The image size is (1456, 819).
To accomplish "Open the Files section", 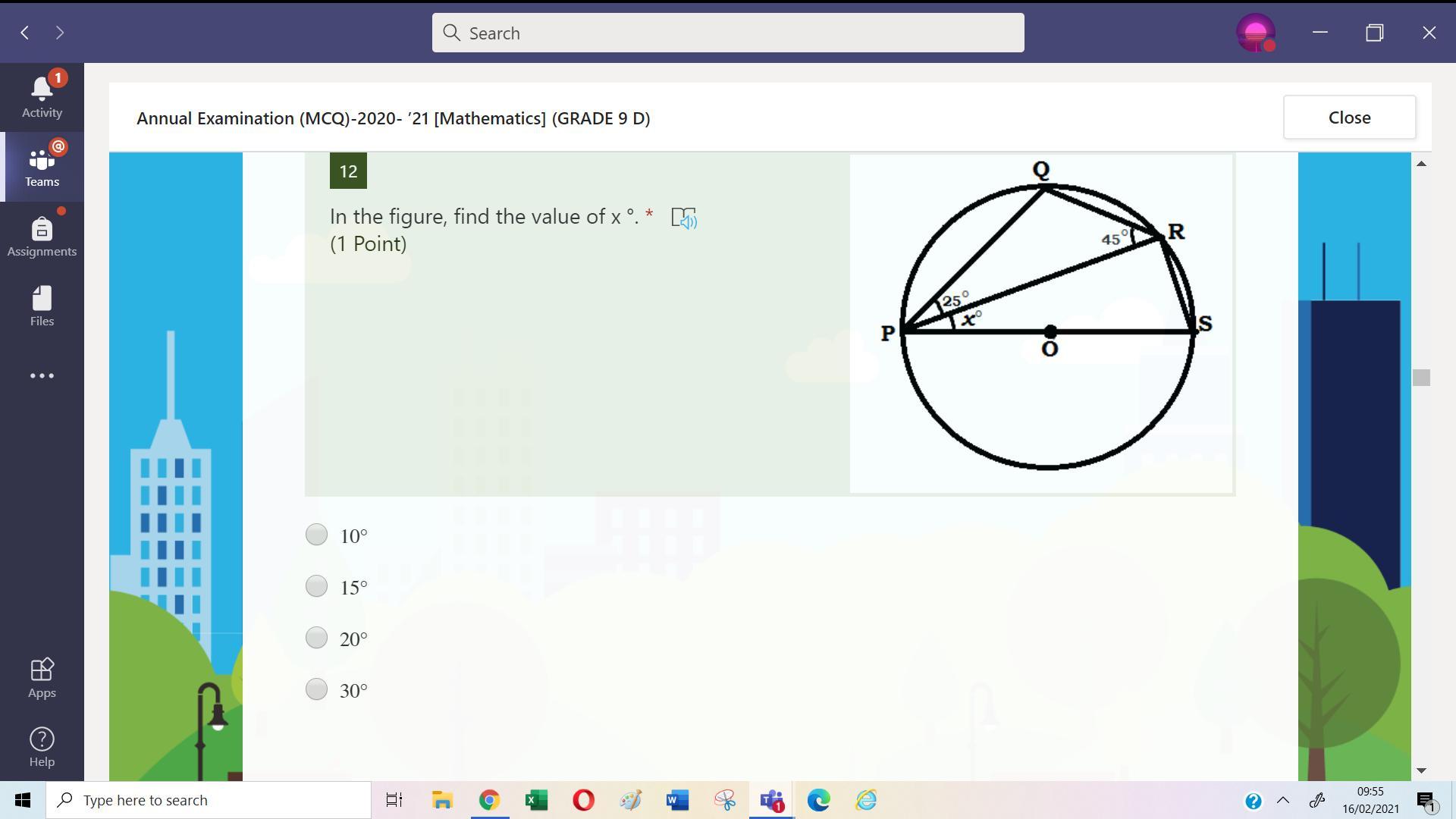I will click(x=42, y=306).
